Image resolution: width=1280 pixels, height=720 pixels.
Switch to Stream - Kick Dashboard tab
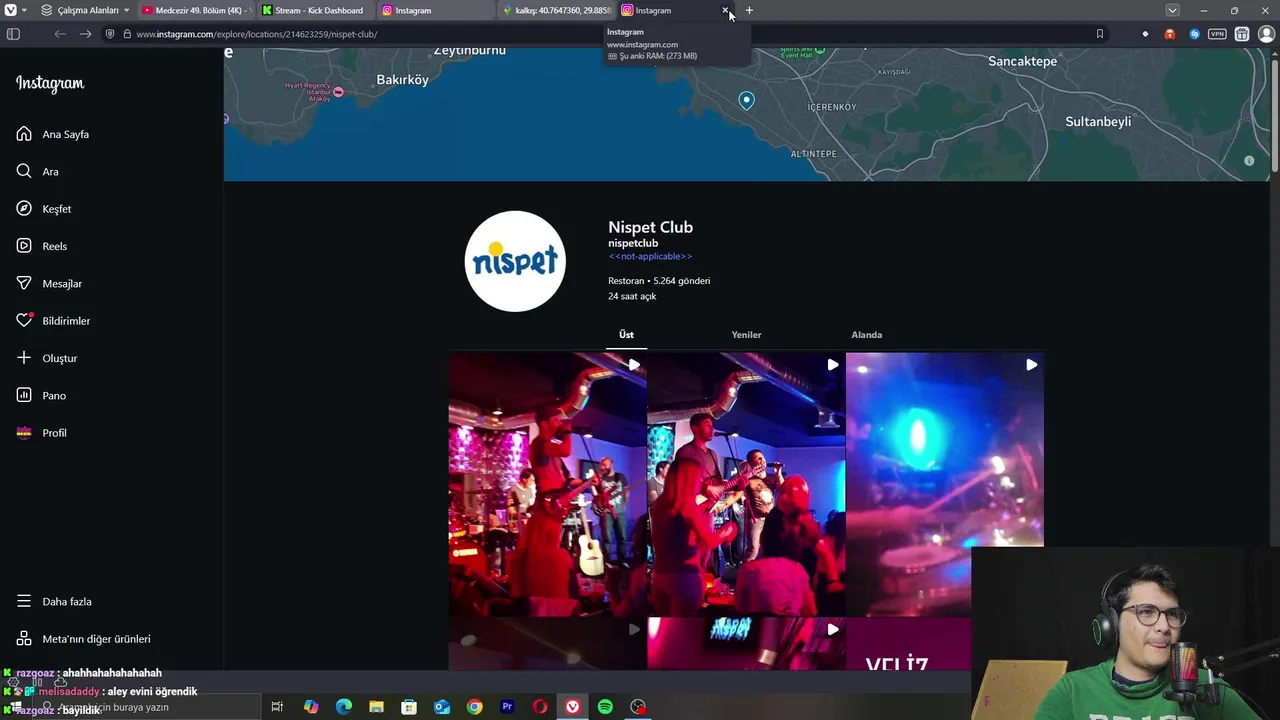click(x=315, y=10)
